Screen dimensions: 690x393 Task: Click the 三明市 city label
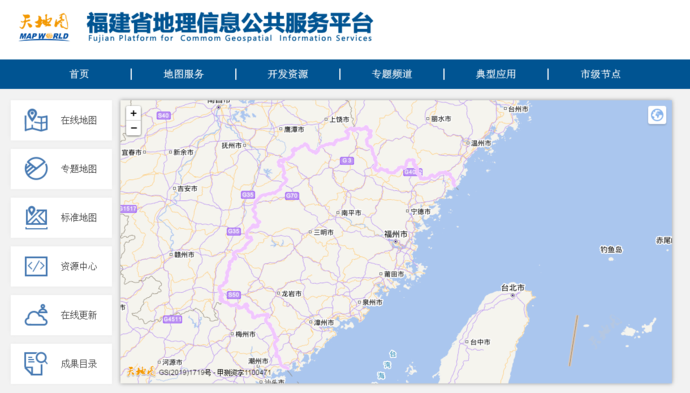point(323,232)
